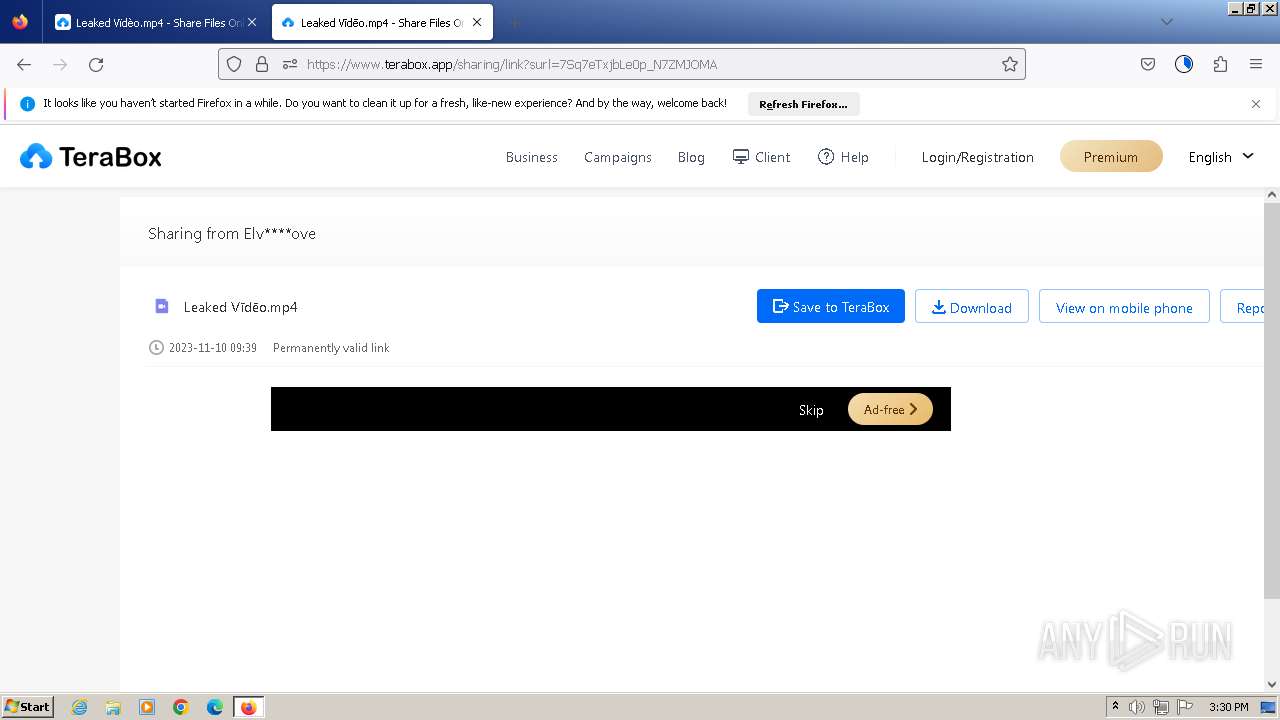
Task: Open the Windows Explorer folder in the taskbar
Action: pos(113,707)
